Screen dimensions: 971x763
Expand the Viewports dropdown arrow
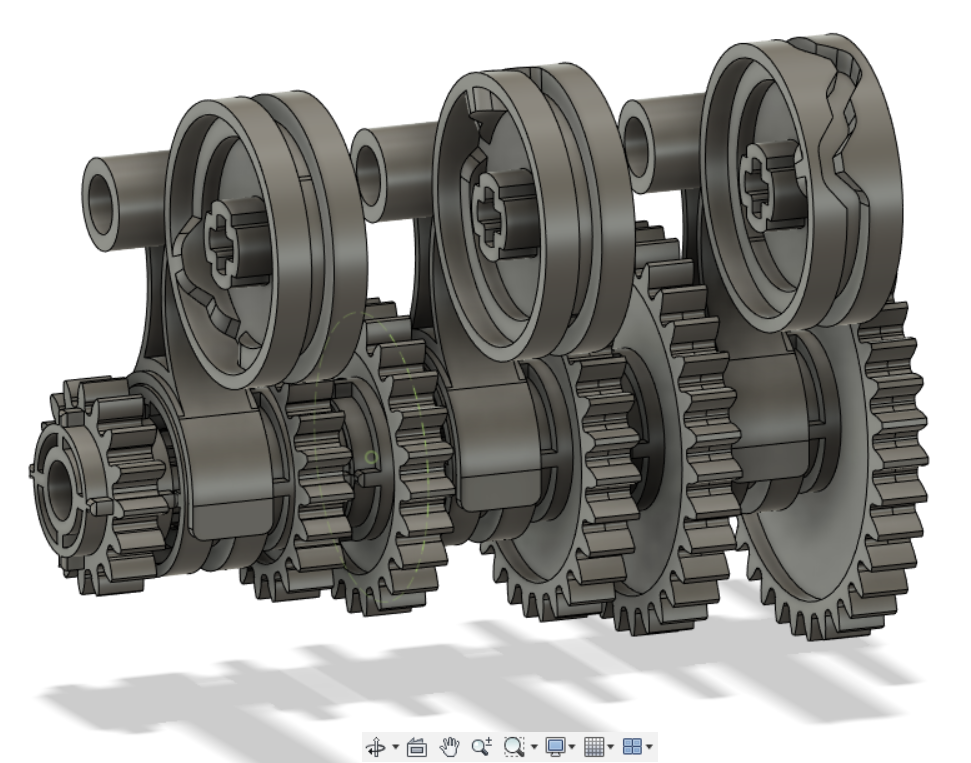tap(651, 745)
